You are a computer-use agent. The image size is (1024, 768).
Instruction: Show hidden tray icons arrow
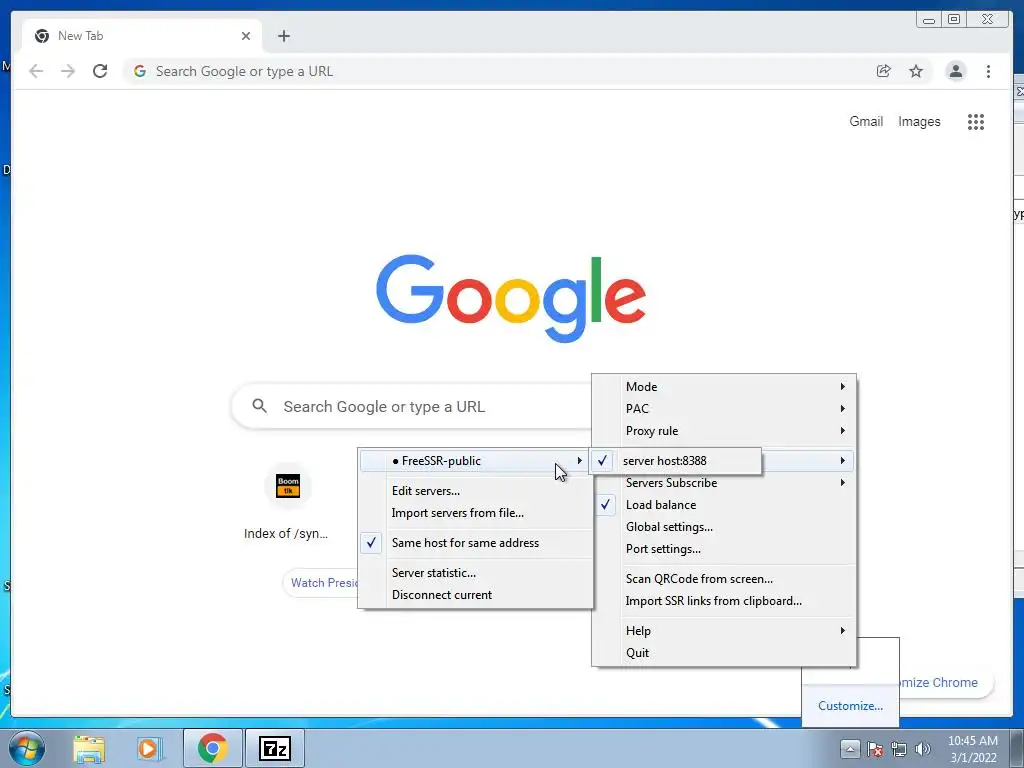tap(850, 748)
